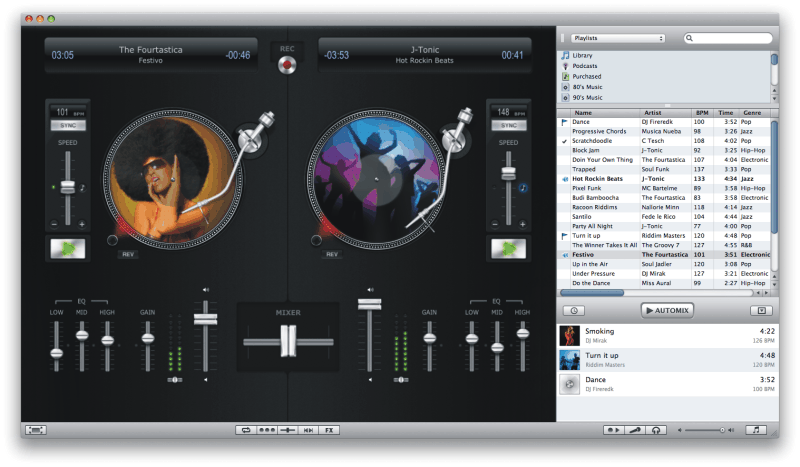Viewport: 800px width, 467px height.
Task: Toggle REV reverse on left turntable
Action: pos(127,254)
